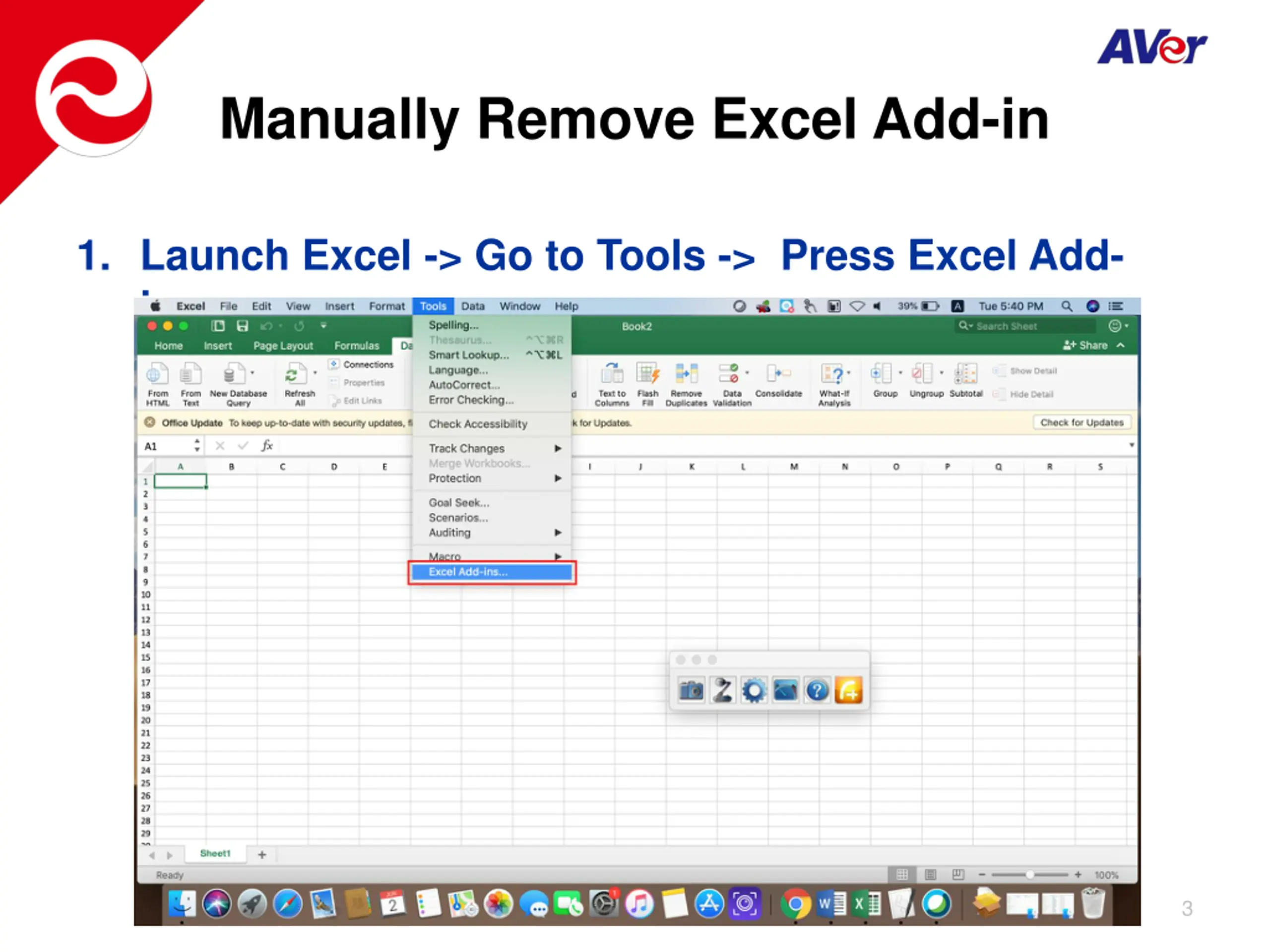Click the gear settings icon in floating toolbar

pos(754,690)
